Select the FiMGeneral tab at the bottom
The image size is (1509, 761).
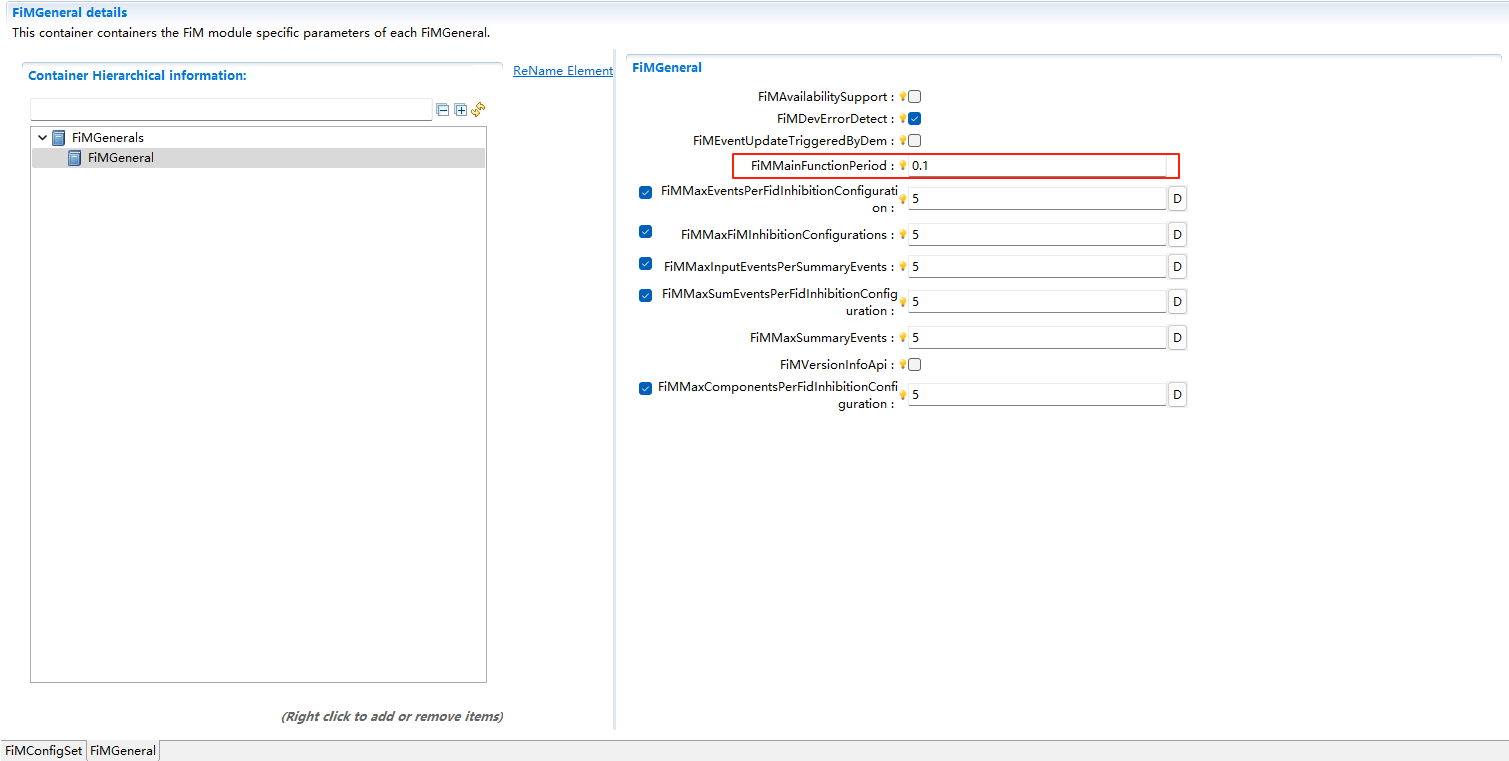point(122,750)
